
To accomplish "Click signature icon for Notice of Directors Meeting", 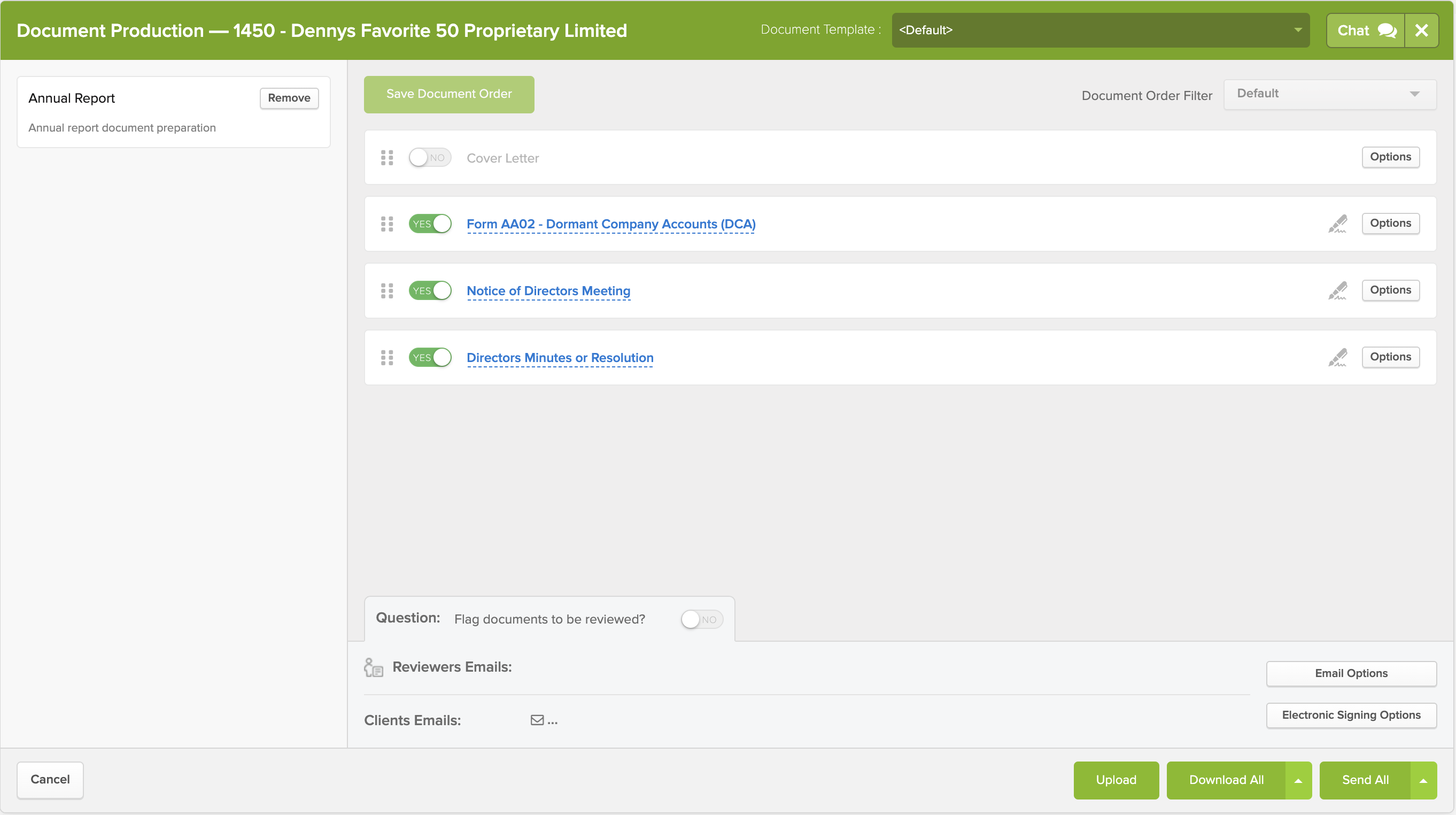I will (x=1337, y=291).
